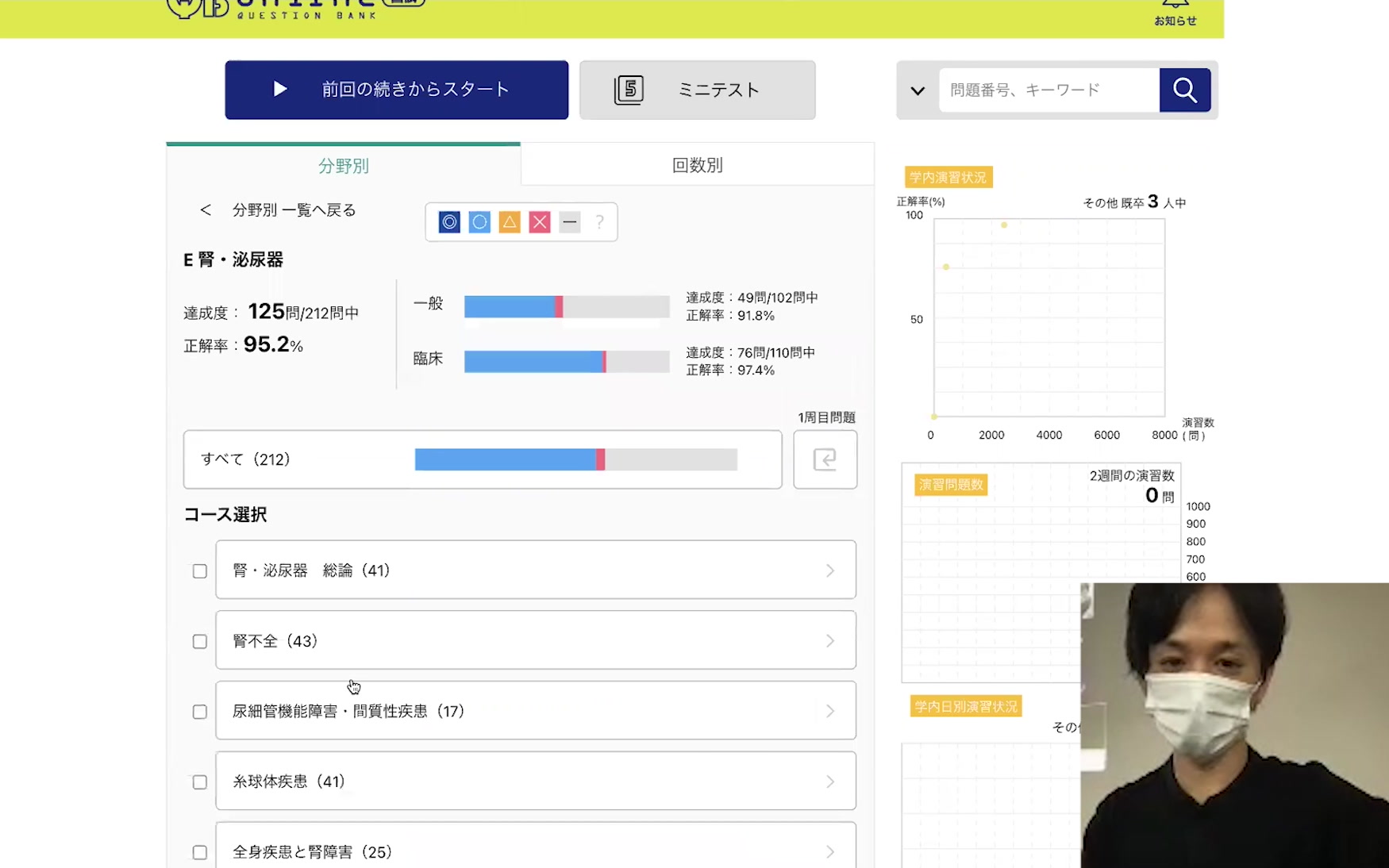Expand the 全身疾患と腎障害 course row
This screenshot has height=868, width=1389.
tap(535, 851)
